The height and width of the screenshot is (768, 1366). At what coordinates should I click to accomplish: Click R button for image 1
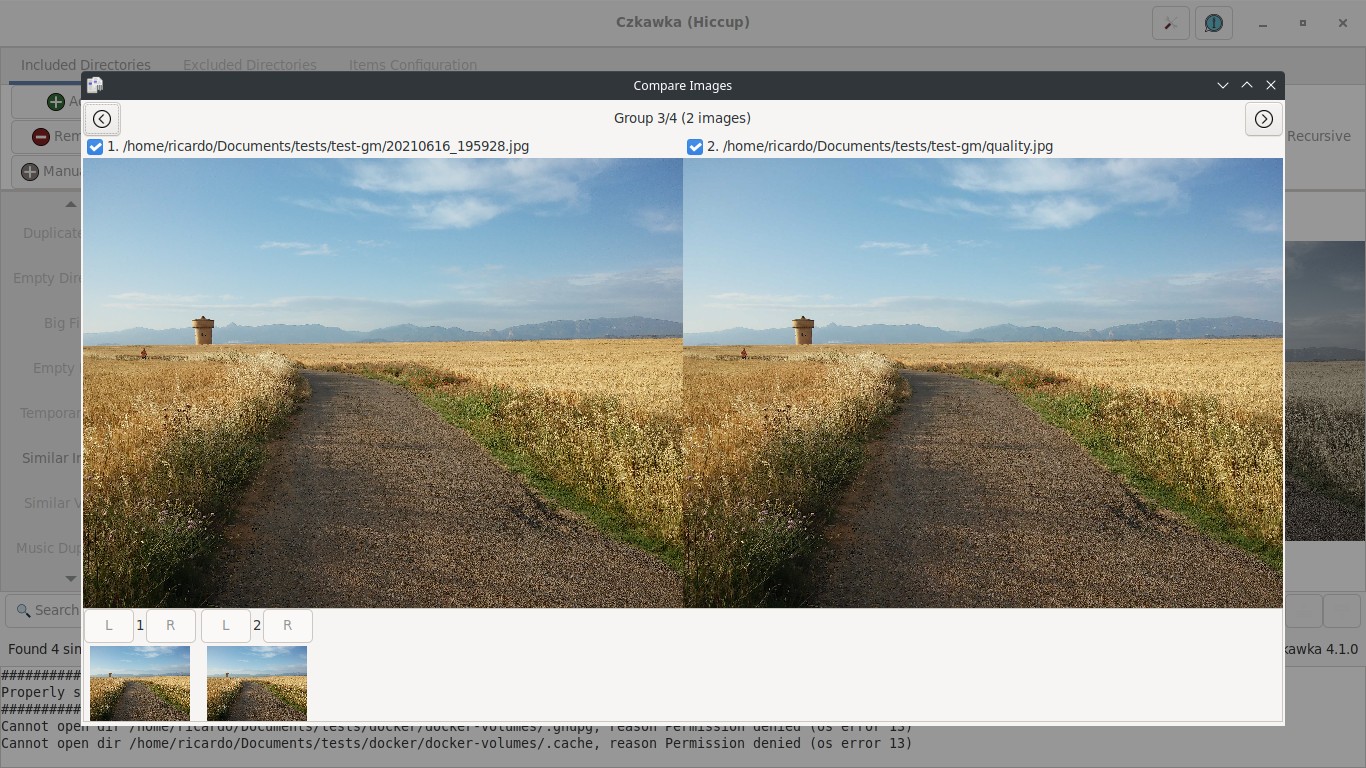coord(171,626)
